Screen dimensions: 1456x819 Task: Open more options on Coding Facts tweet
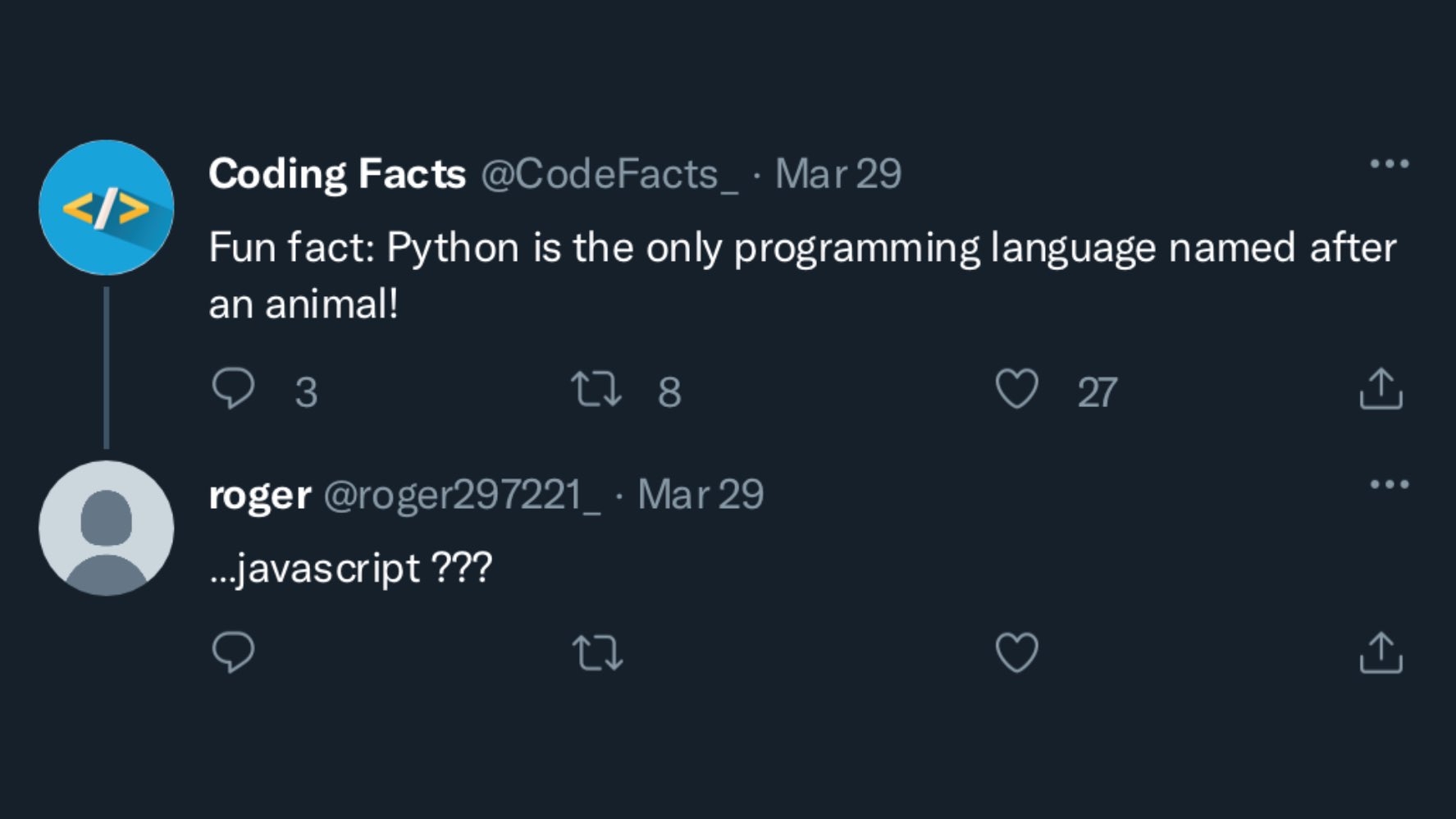[x=1389, y=164]
